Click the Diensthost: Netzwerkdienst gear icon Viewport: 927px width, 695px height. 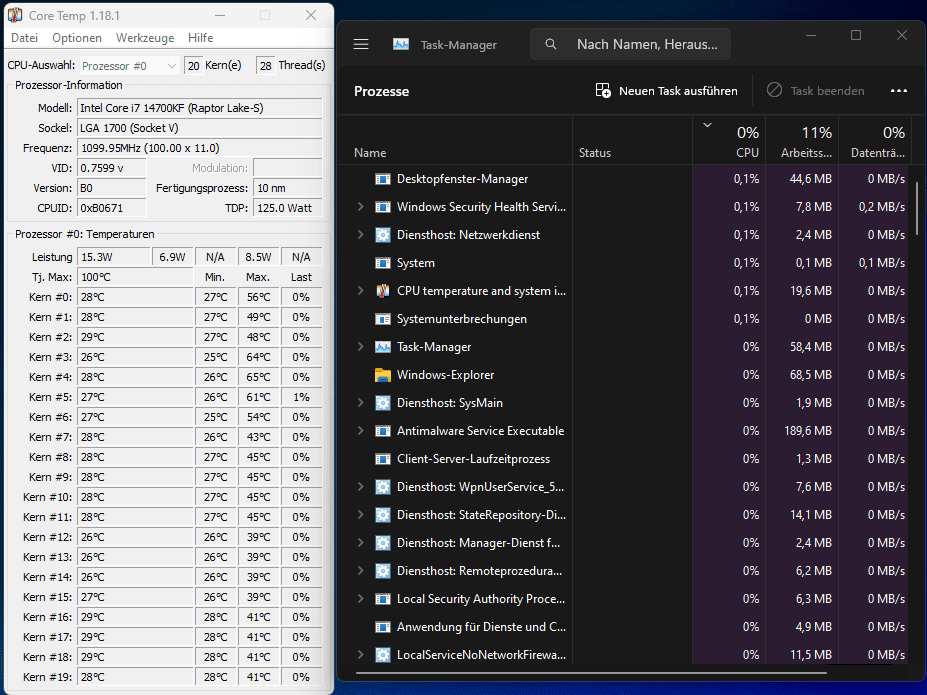(383, 235)
